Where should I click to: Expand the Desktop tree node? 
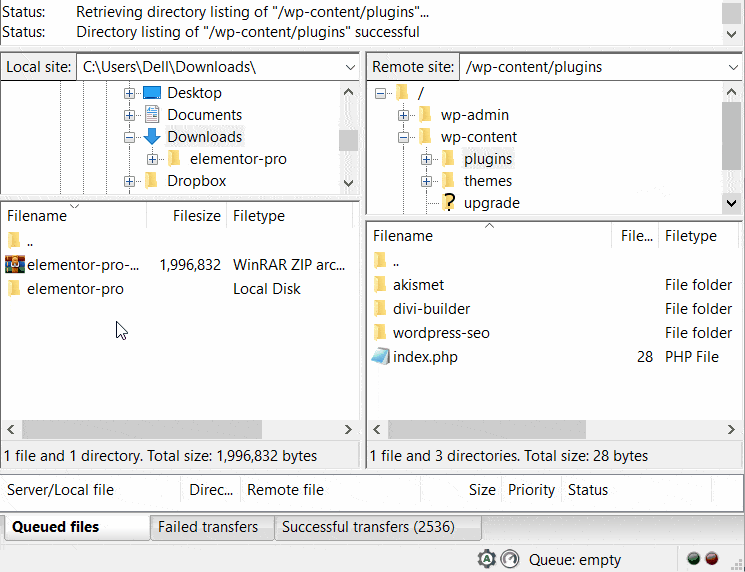(x=129, y=93)
